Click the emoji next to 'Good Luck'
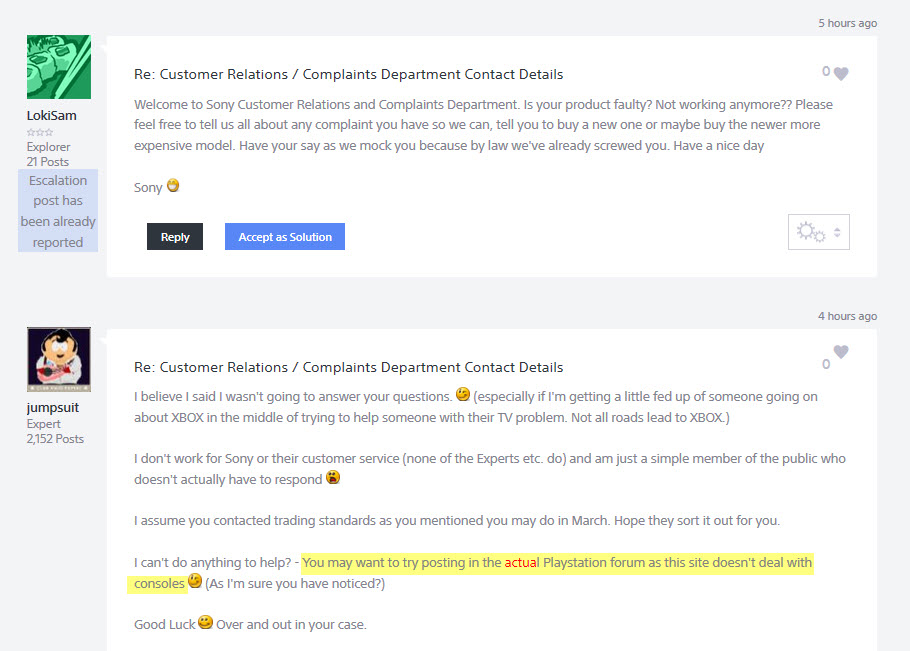The height and width of the screenshot is (651, 910). click(x=205, y=623)
